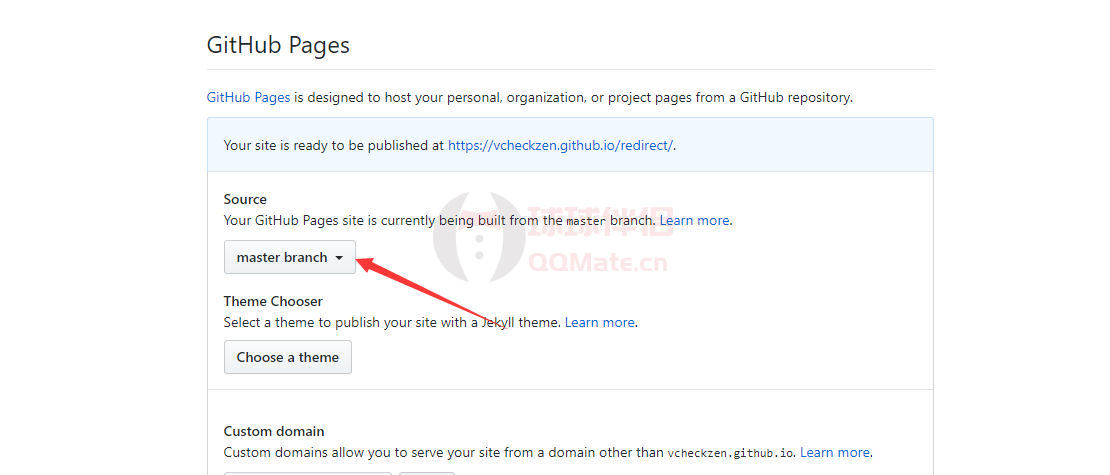Click the vcheckzen.github.io monospace domain text
Screen dimensions: 1110x475
coord(731,453)
